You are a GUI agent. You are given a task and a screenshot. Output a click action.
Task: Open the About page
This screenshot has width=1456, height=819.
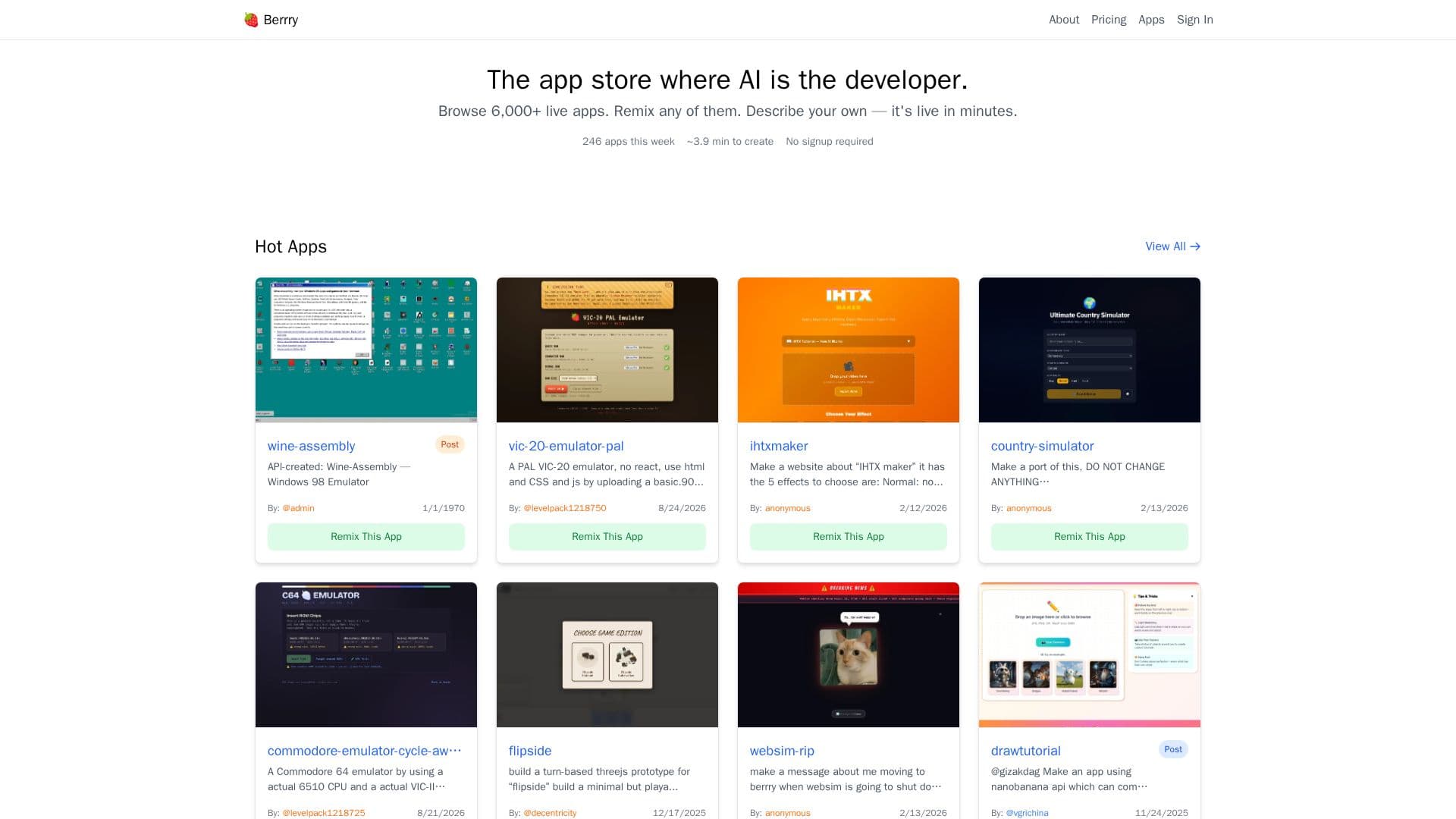tap(1063, 20)
